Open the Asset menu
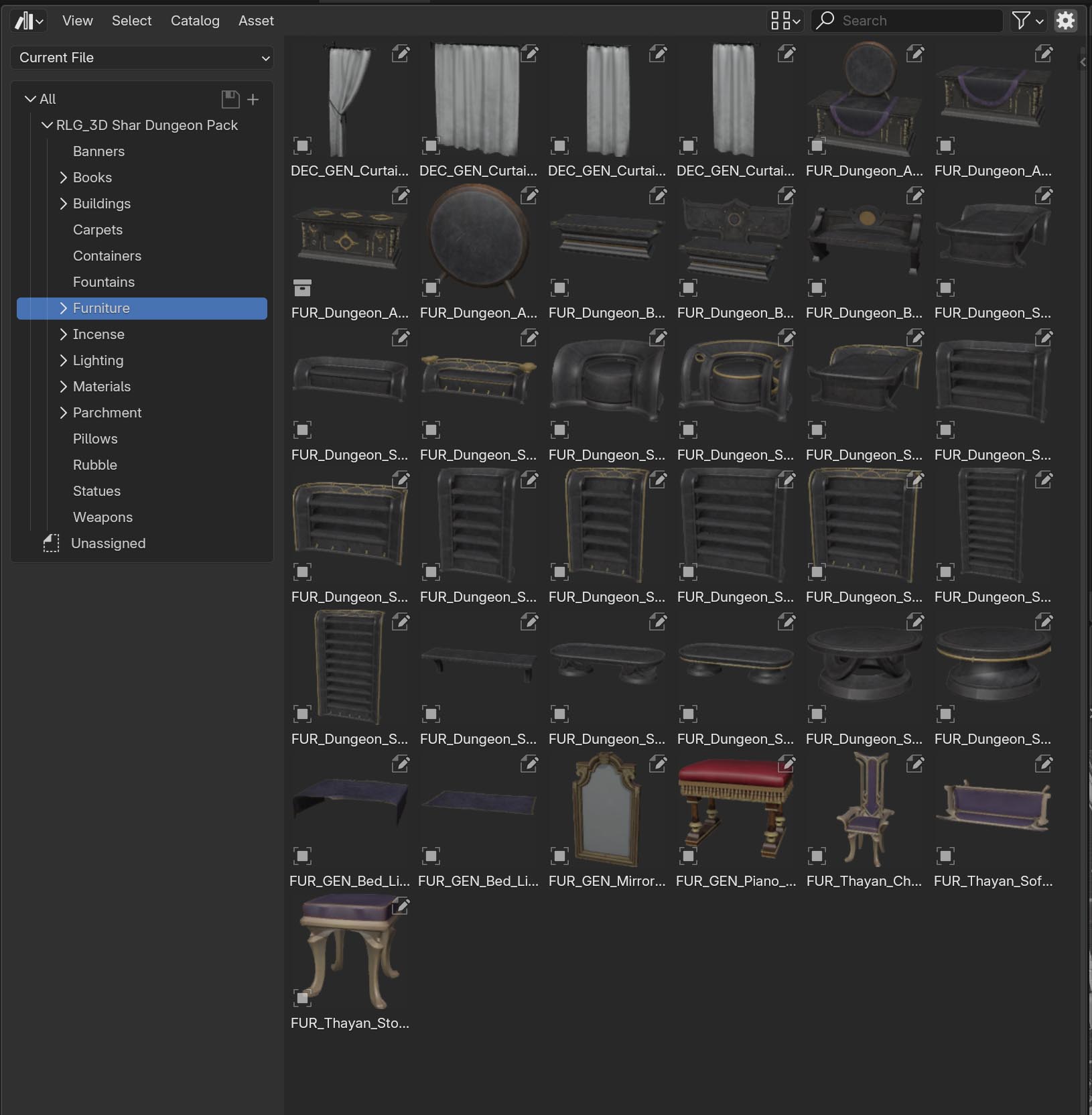 (256, 21)
